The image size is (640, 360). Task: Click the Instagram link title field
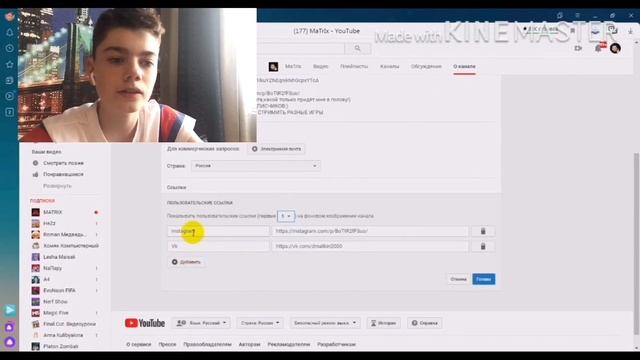(x=218, y=231)
